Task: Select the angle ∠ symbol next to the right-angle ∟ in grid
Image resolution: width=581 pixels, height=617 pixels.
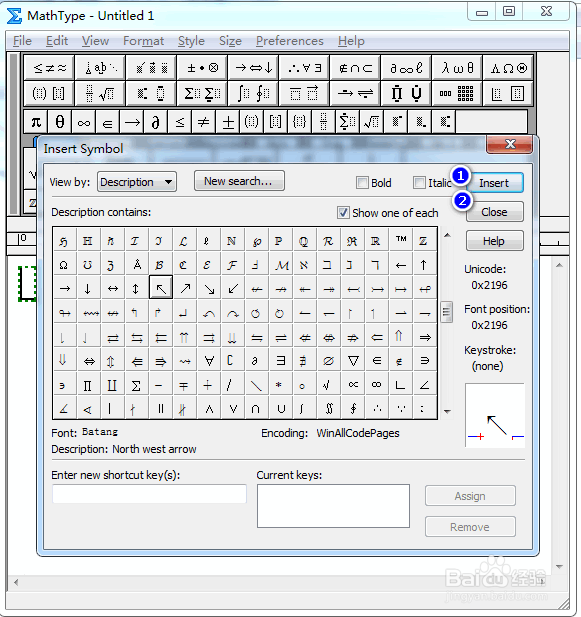Action: [424, 386]
